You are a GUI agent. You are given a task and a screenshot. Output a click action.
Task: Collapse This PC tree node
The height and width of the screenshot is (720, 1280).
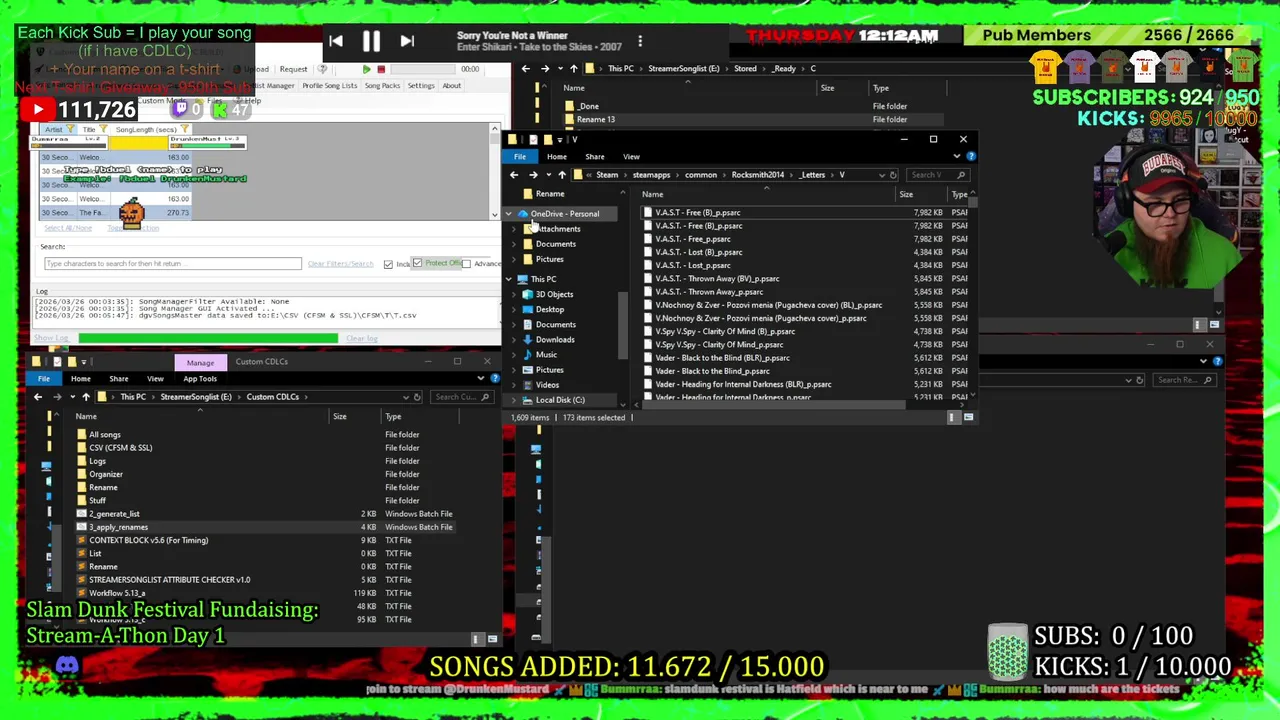click(x=509, y=279)
